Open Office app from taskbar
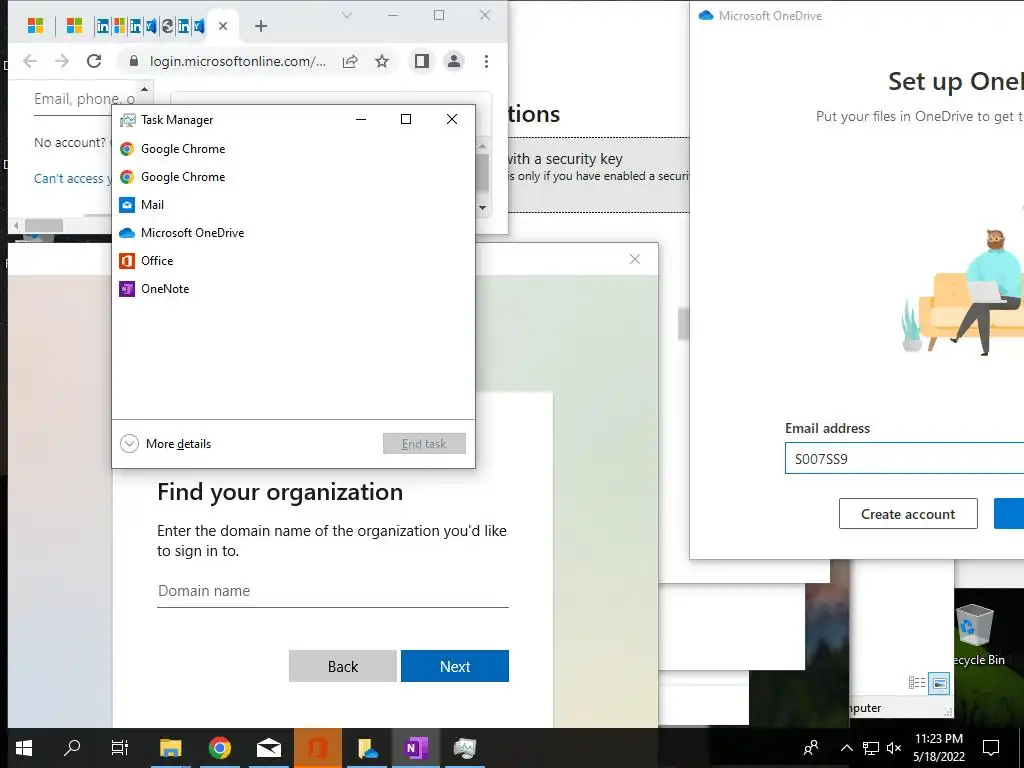The image size is (1024, 768). pos(318,748)
